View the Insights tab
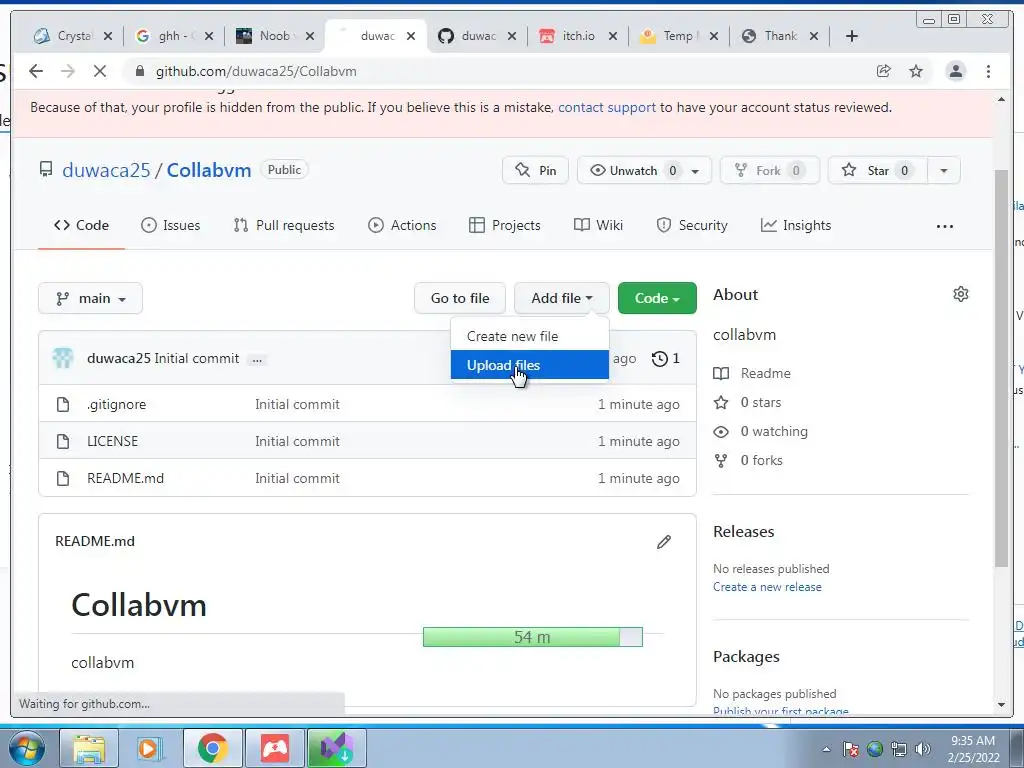Viewport: 1024px width, 768px height. pyautogui.click(x=795, y=225)
